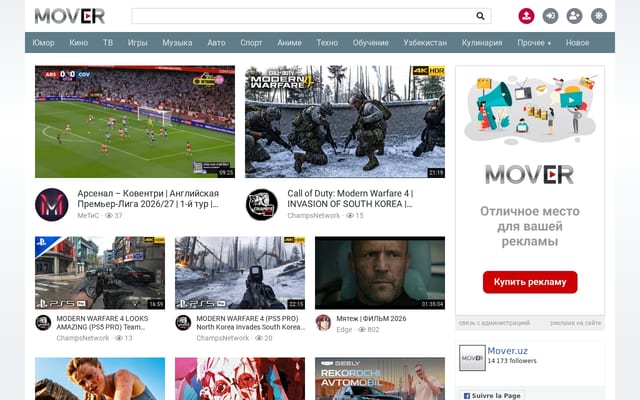The height and width of the screenshot is (400, 640).
Task: Open title Call of Duty: Modern Warfare 4 INVASION
Action: pyautogui.click(x=350, y=198)
